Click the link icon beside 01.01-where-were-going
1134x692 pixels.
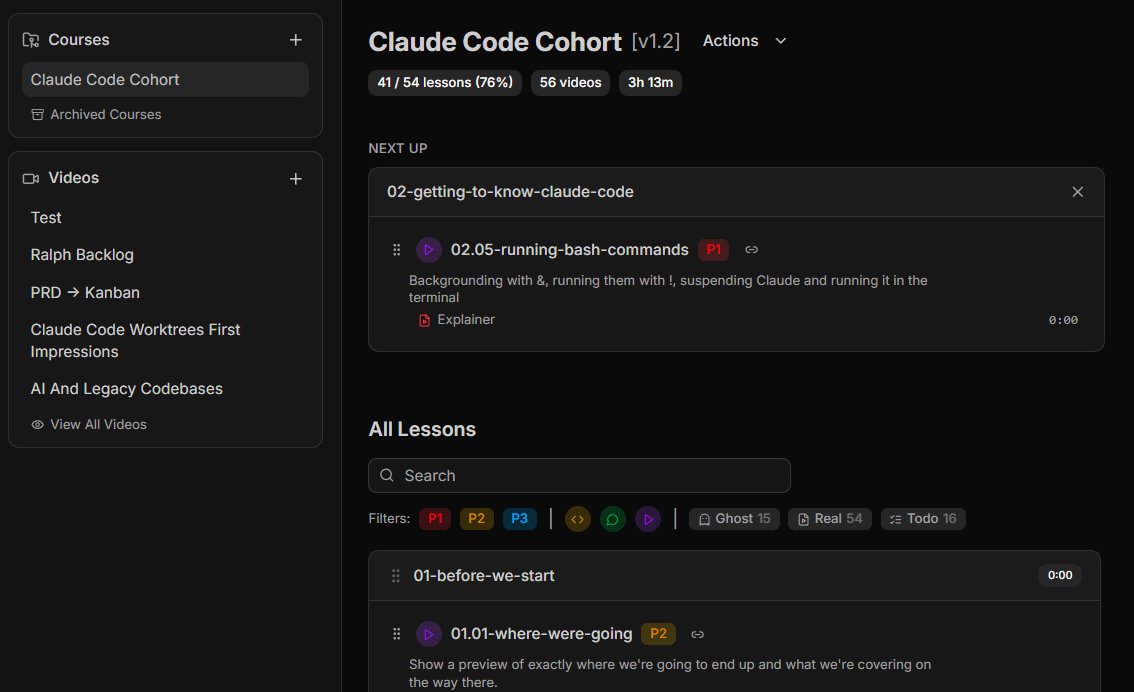[697, 634]
